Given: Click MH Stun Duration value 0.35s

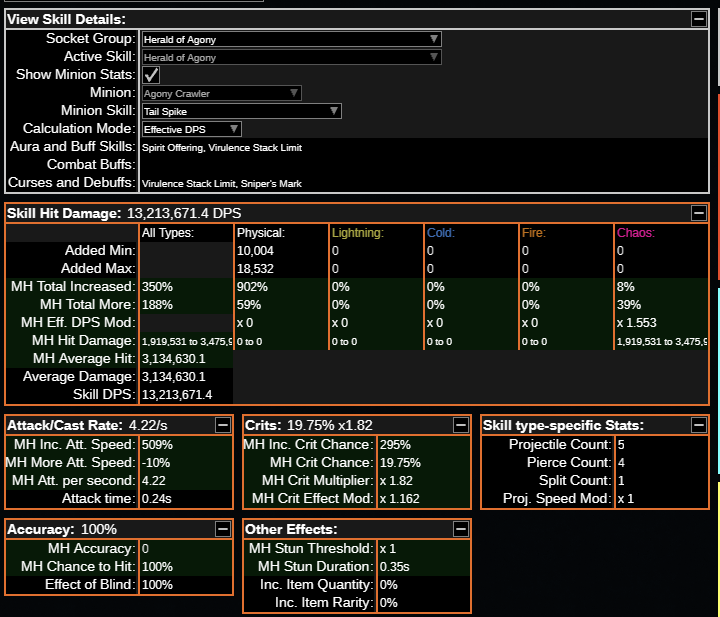Looking at the screenshot, I should point(394,567).
